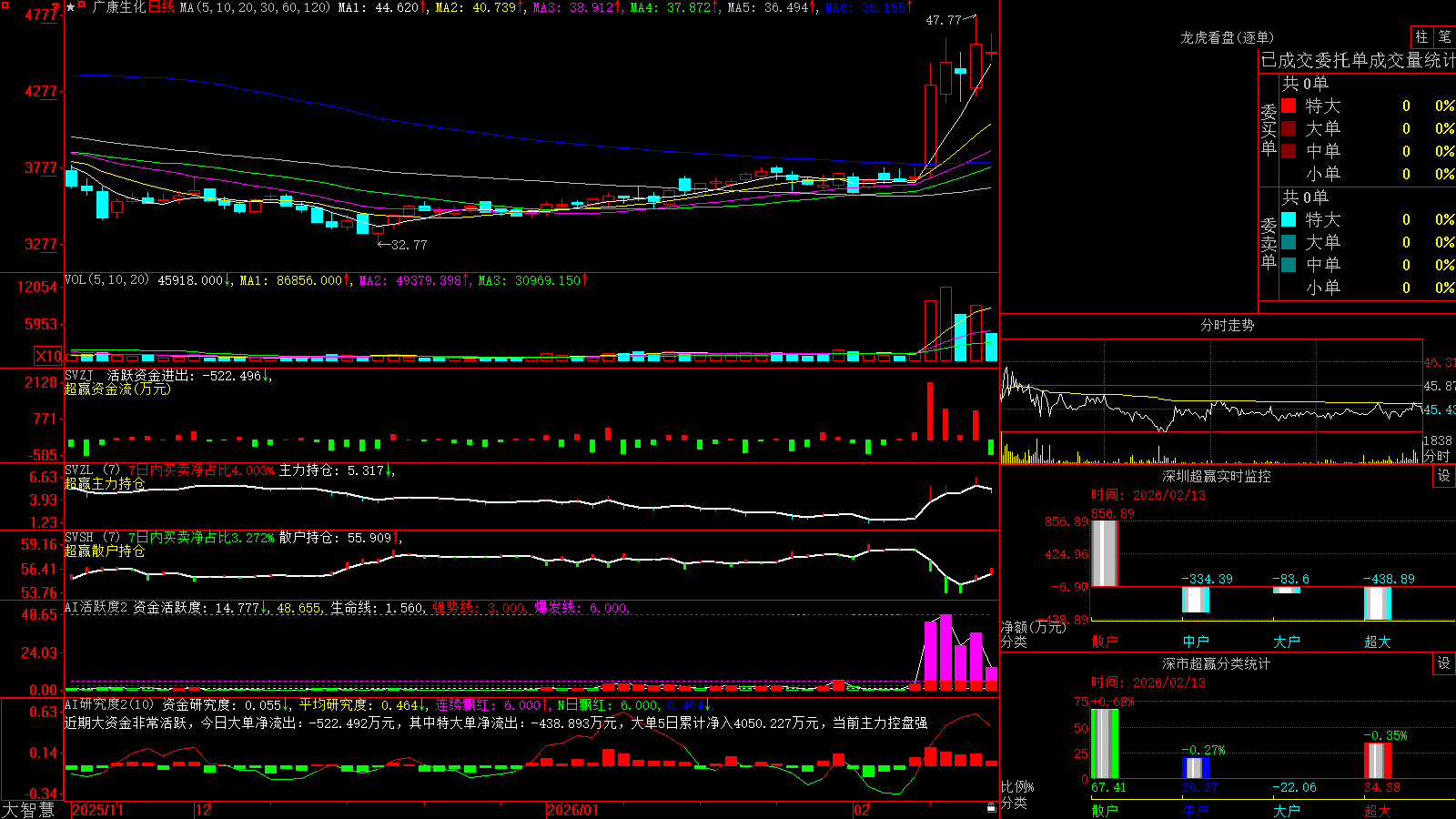
Task: Click the 龙虎看盘(逐单) panel title
Action: 1227,37
